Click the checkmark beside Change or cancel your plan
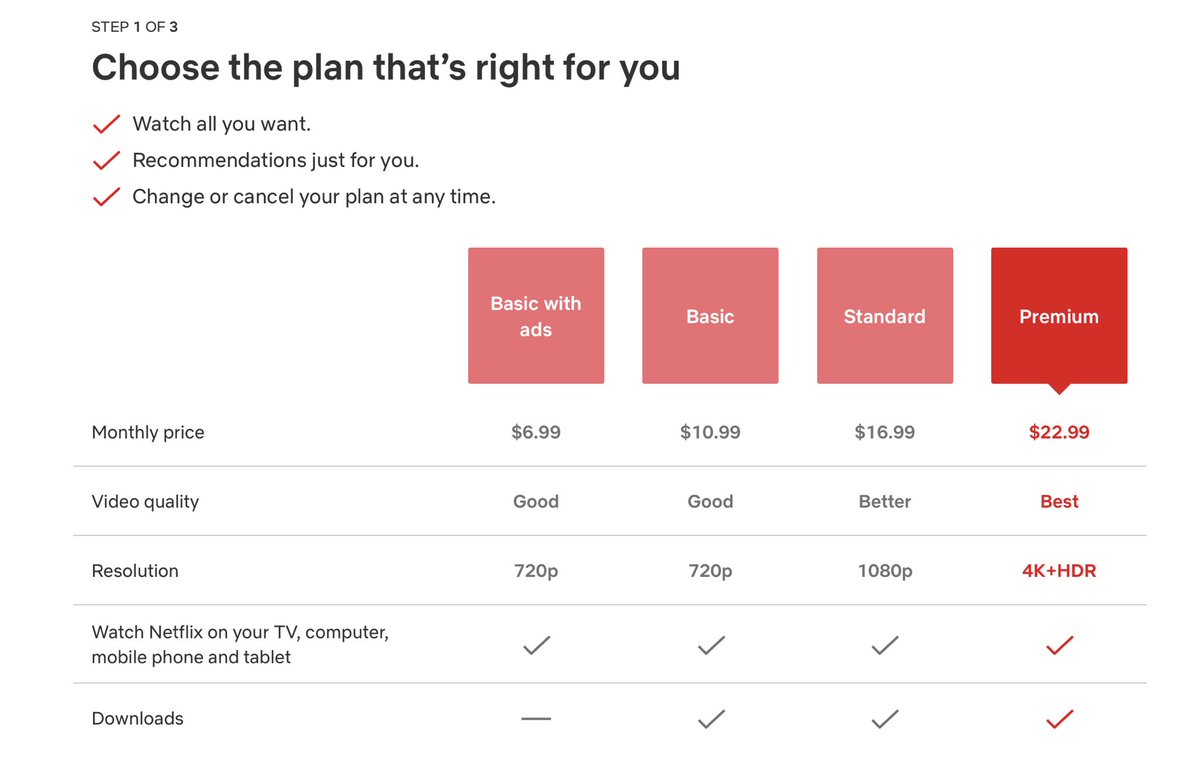The height and width of the screenshot is (766, 1199). (x=106, y=196)
